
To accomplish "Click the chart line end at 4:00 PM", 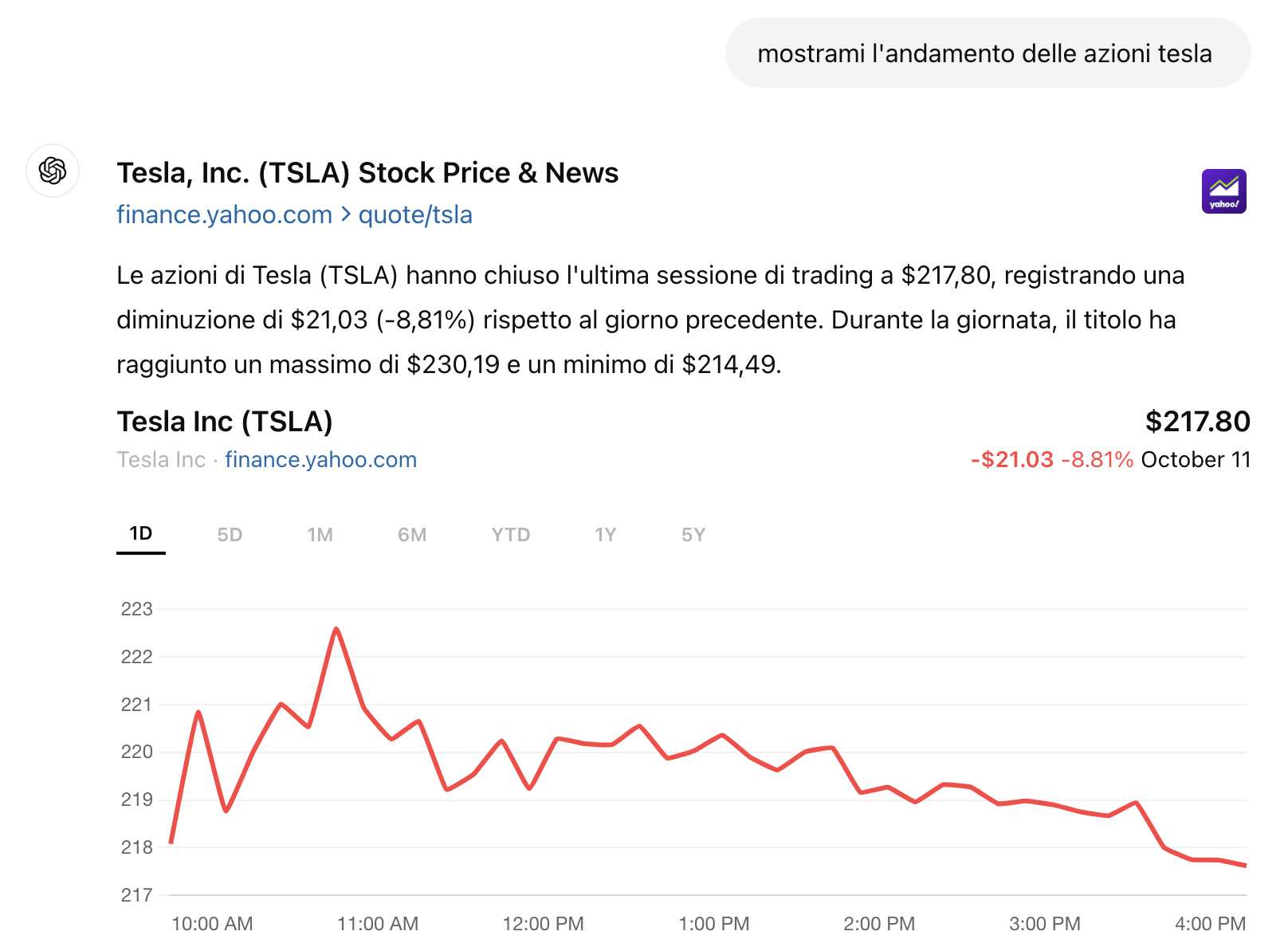I will [1243, 865].
